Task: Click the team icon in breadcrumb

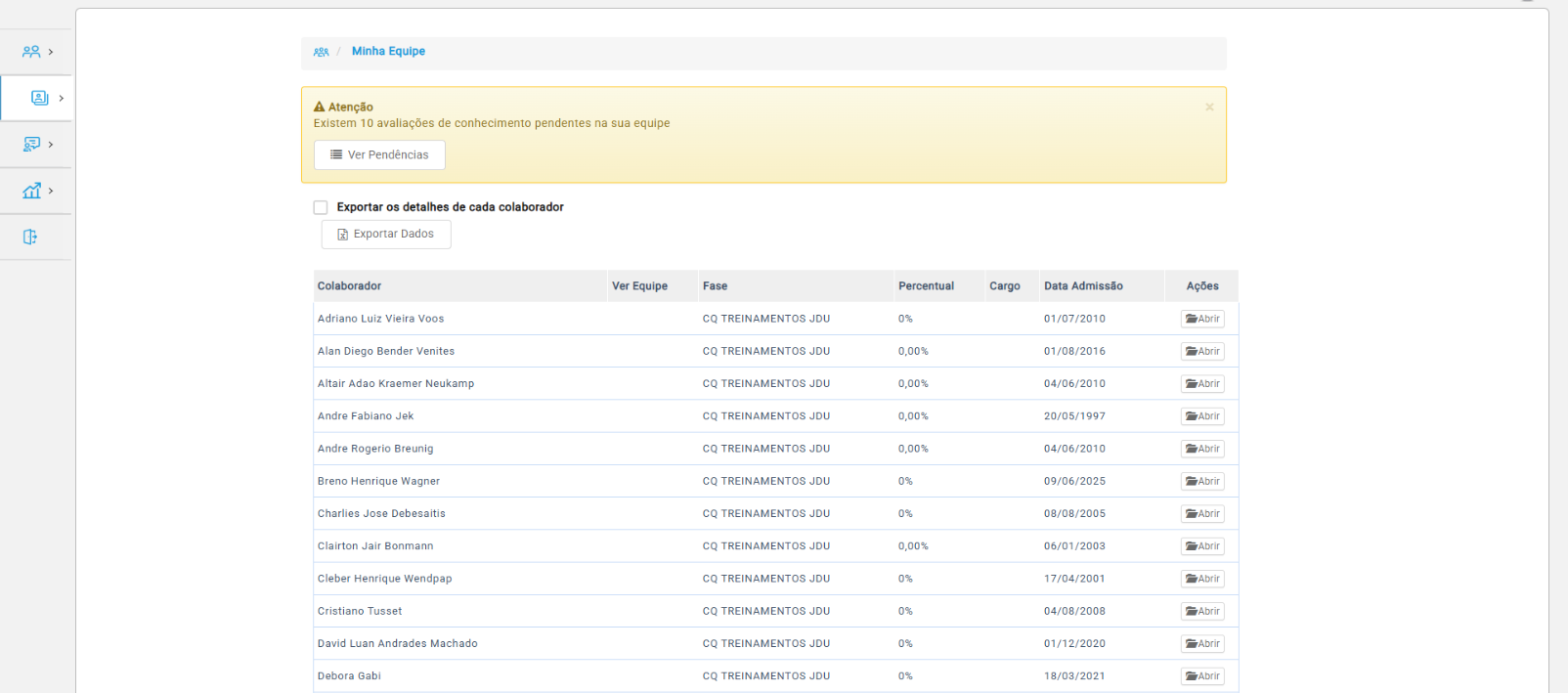Action: coord(321,52)
